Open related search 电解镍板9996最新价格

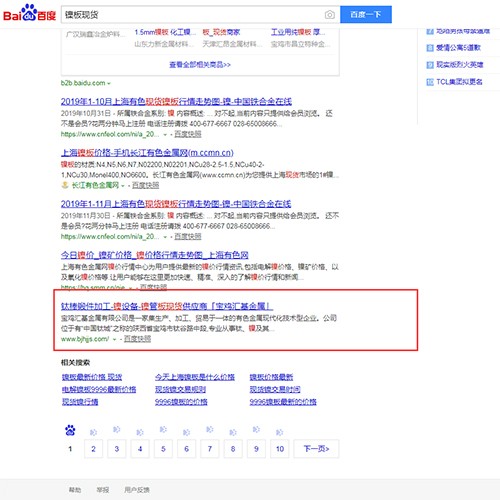99,389
